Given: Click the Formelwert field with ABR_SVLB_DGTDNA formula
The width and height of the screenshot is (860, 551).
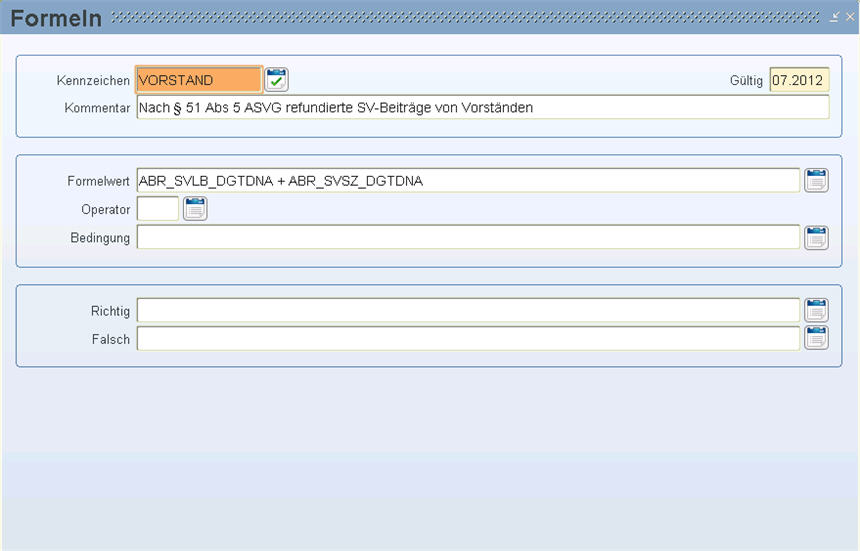Looking at the screenshot, I should pyautogui.click(x=468, y=181).
